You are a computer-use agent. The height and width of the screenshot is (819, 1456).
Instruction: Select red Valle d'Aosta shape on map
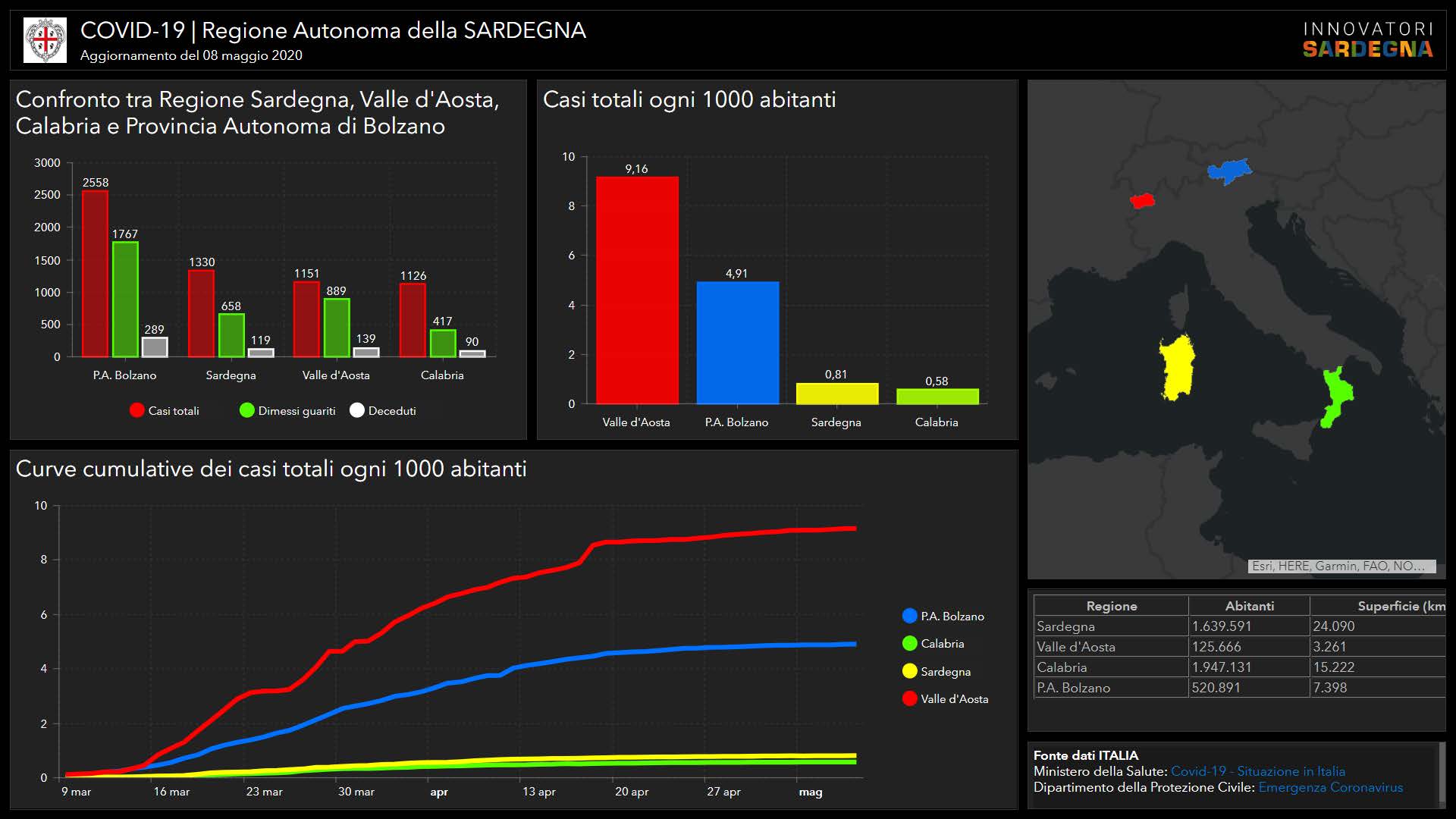click(1142, 201)
